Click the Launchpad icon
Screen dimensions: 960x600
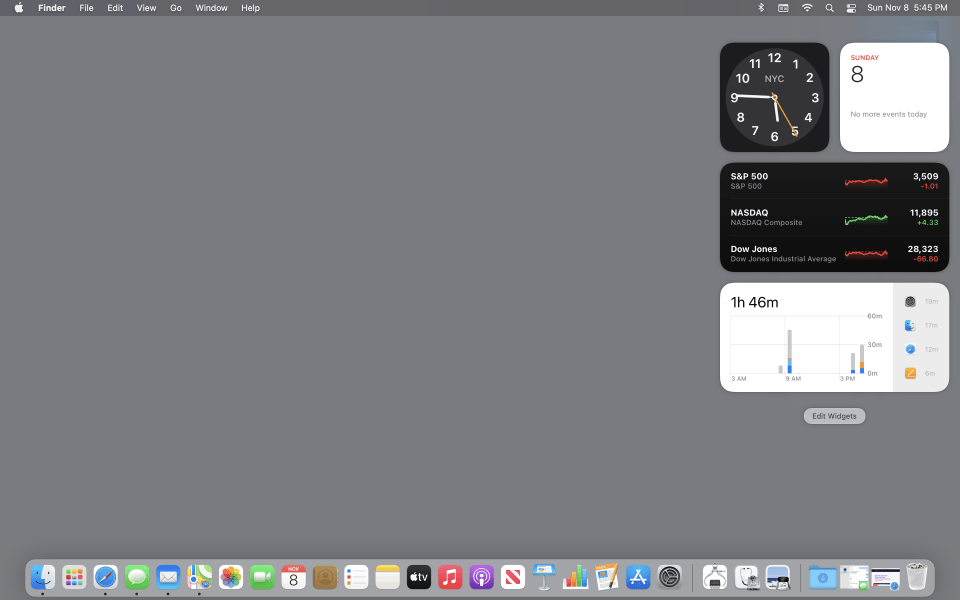(74, 577)
